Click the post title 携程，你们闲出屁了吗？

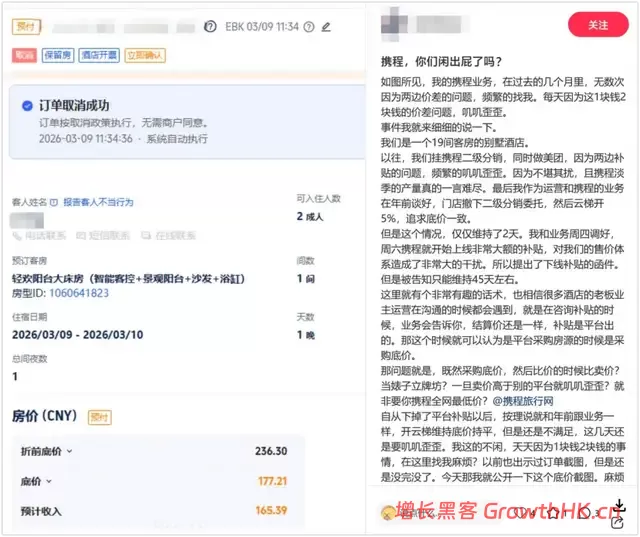441,62
